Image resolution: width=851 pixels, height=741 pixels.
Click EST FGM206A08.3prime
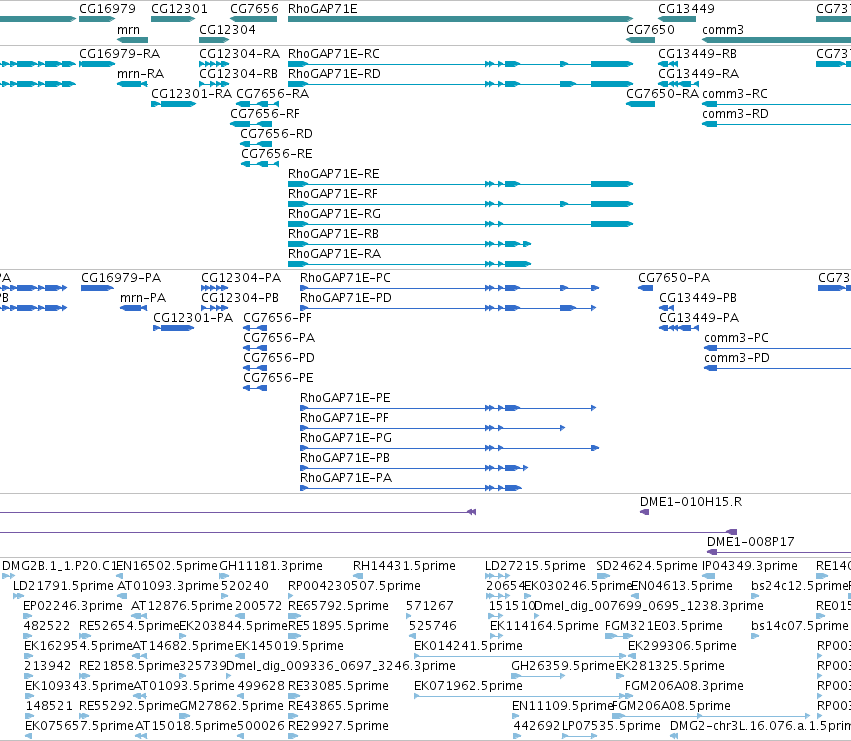pyautogui.click(x=684, y=687)
